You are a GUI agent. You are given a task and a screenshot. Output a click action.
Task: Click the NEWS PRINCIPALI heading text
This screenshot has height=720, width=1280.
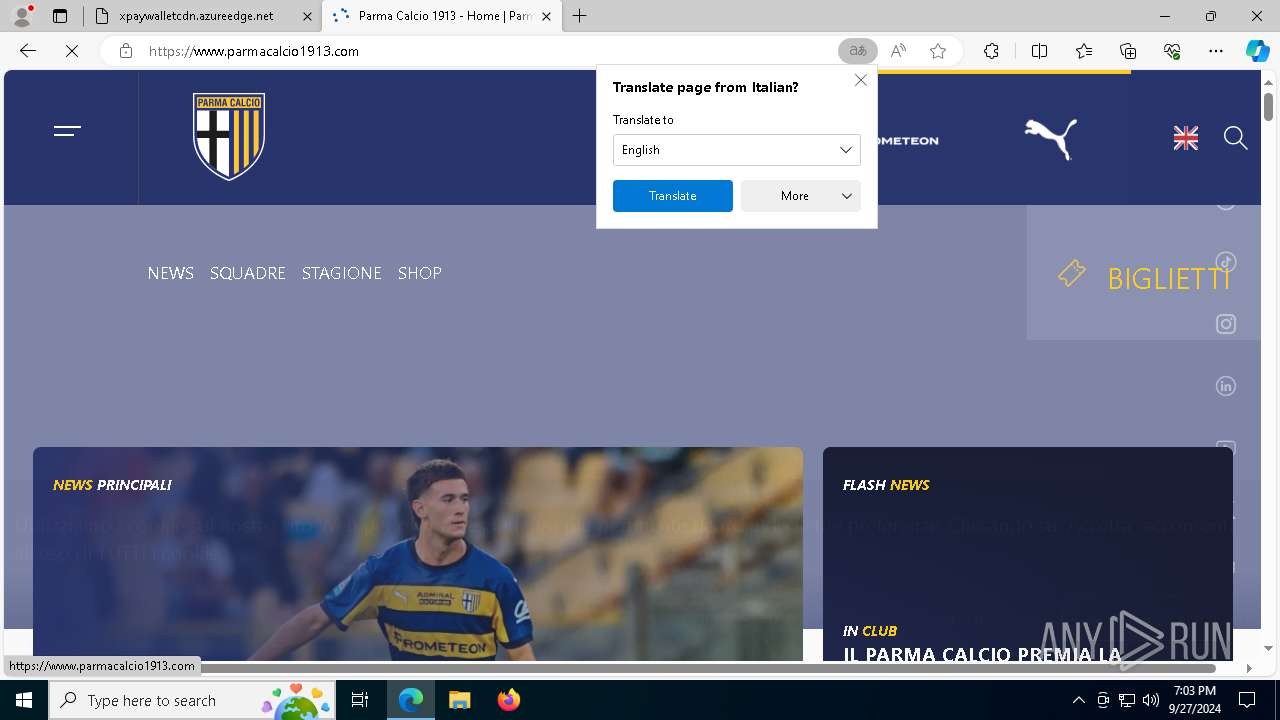[x=112, y=485]
